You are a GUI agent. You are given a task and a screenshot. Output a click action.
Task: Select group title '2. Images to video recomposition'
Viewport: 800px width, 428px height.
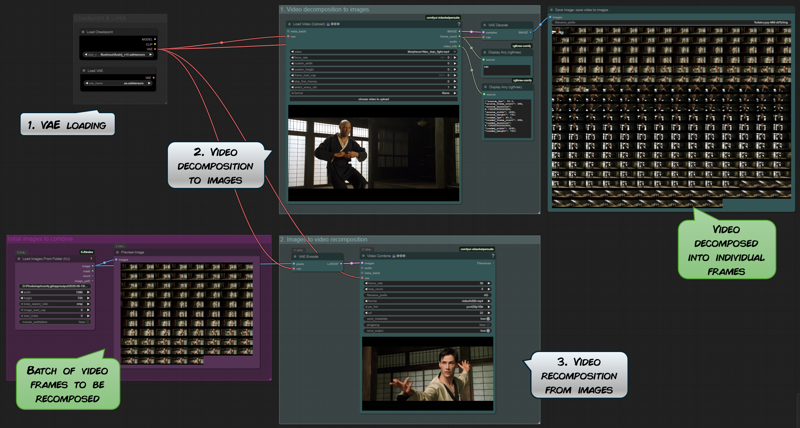(x=323, y=239)
